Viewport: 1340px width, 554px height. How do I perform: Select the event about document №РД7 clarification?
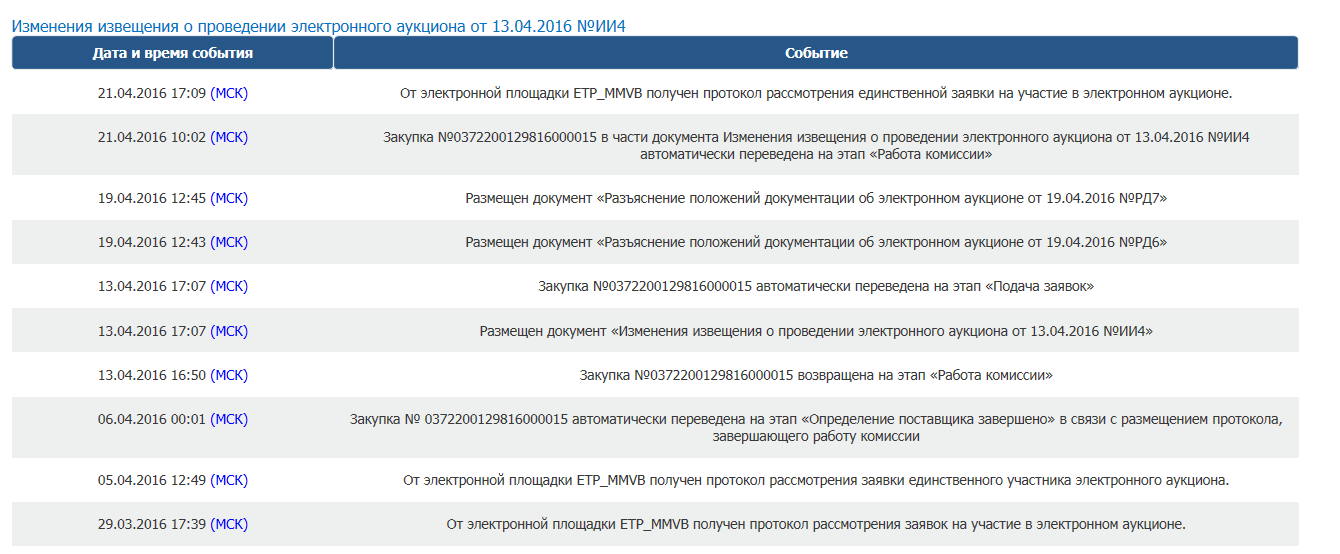point(816,198)
